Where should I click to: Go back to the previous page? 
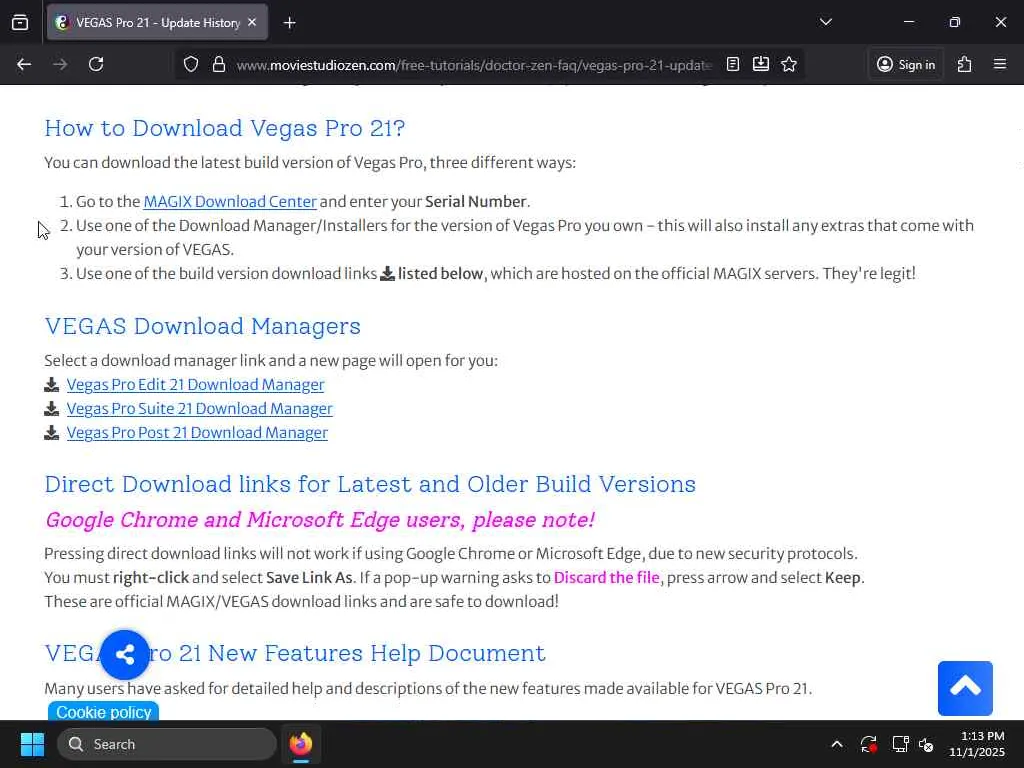[24, 64]
